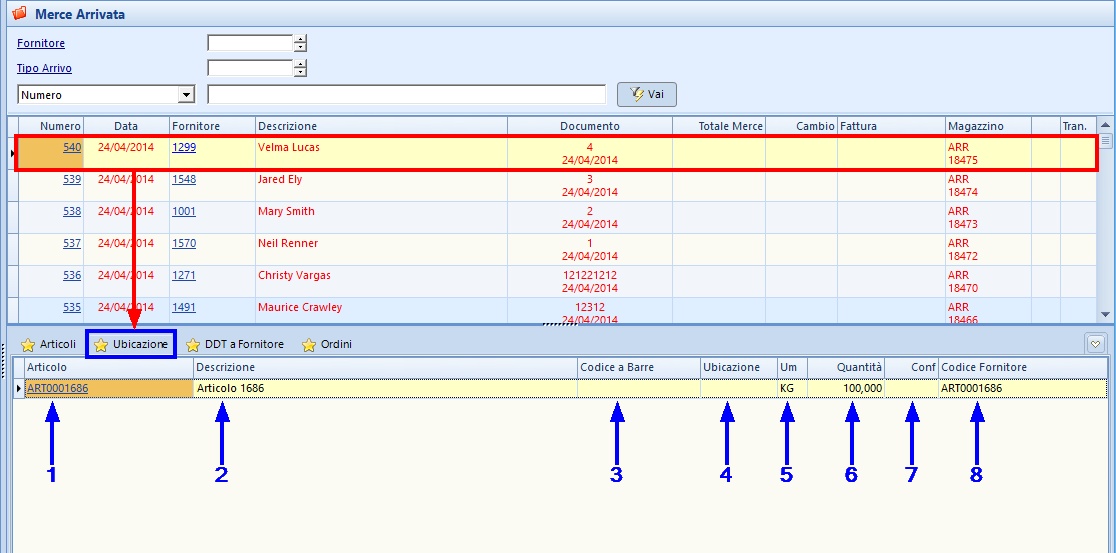Collapse the detail panel with chevron button
Screen dimensions: 1116x553
pyautogui.click(x=1096, y=344)
